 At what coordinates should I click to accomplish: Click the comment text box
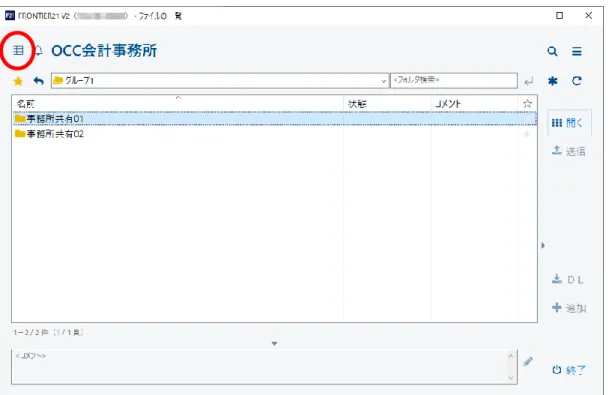[x=264, y=367]
